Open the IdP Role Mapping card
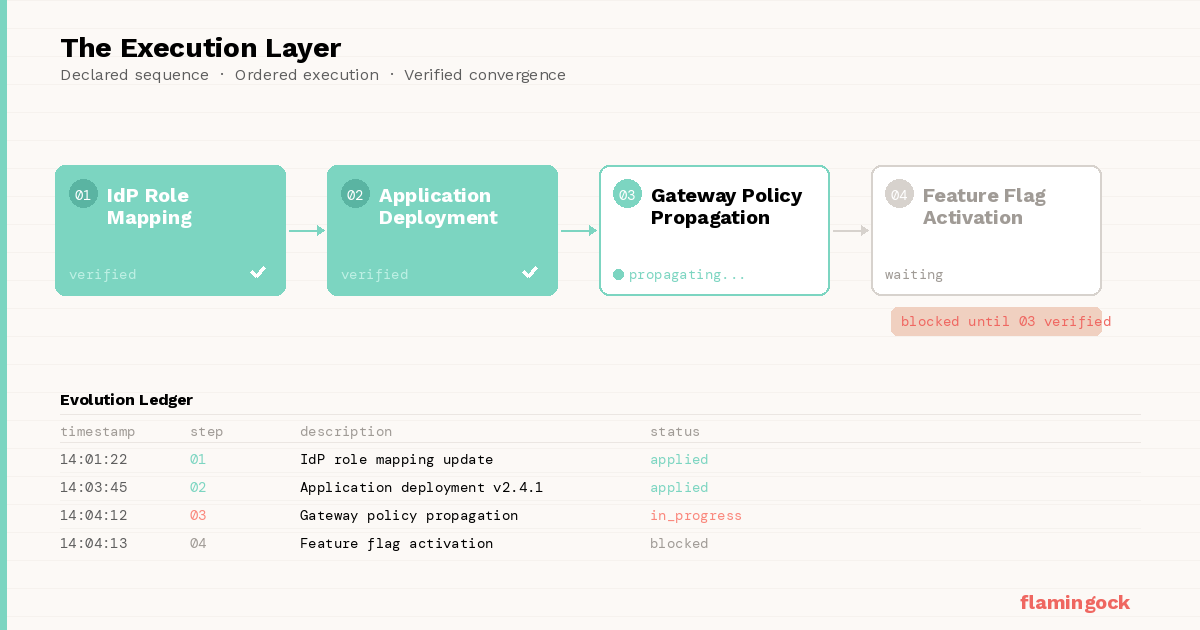This screenshot has width=1200, height=630. [170, 230]
